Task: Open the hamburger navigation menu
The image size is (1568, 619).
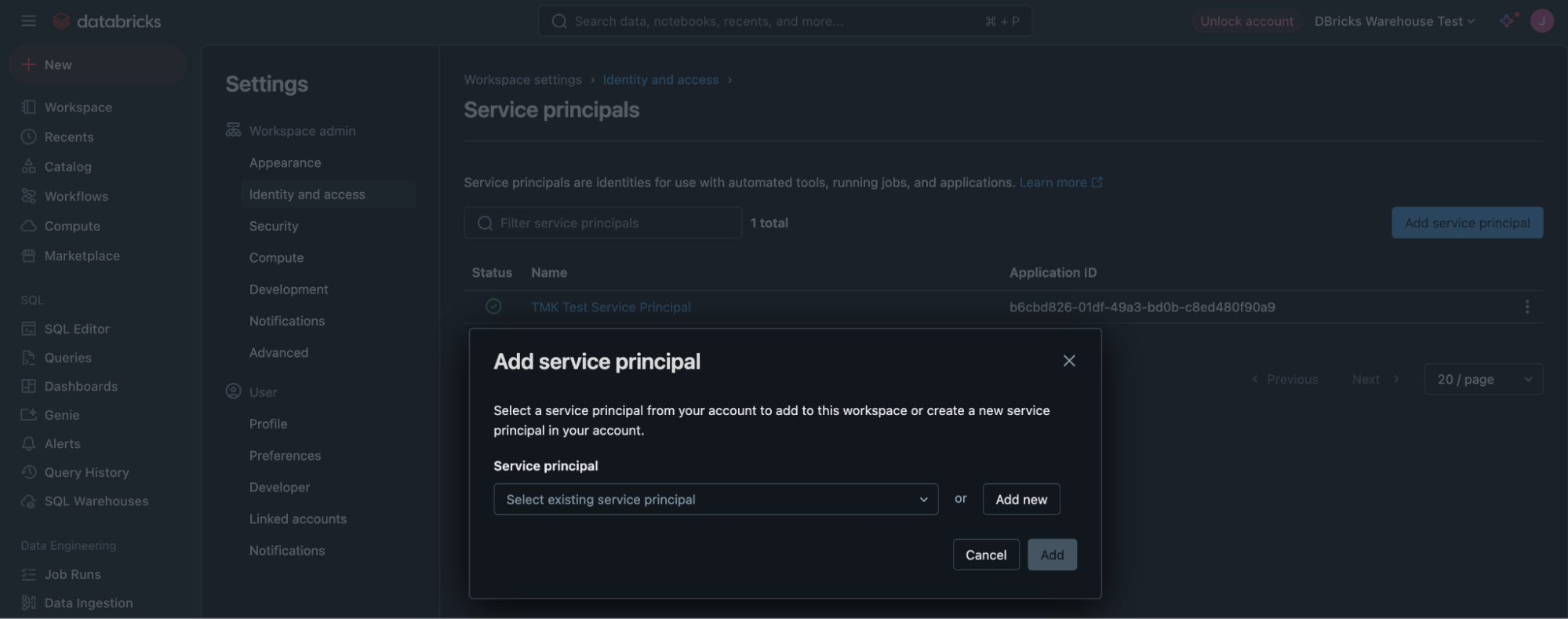Action: pos(28,21)
